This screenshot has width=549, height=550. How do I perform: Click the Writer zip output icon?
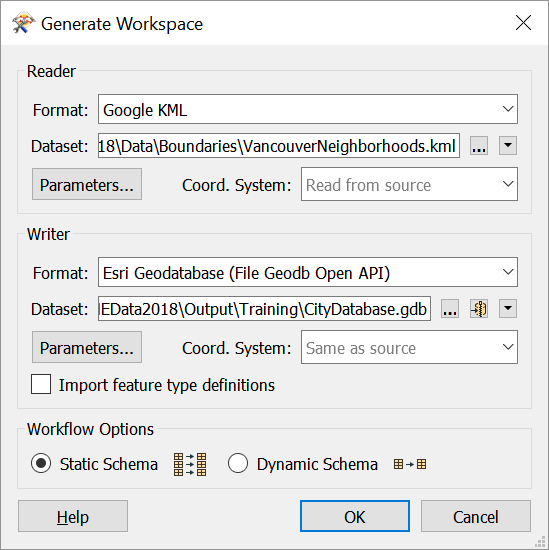[x=479, y=309]
